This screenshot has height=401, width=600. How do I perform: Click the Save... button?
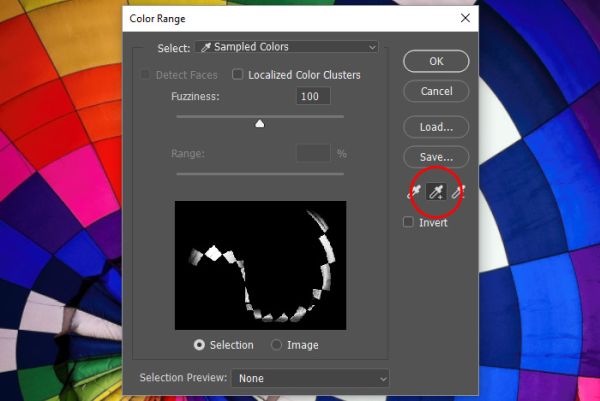tap(436, 157)
